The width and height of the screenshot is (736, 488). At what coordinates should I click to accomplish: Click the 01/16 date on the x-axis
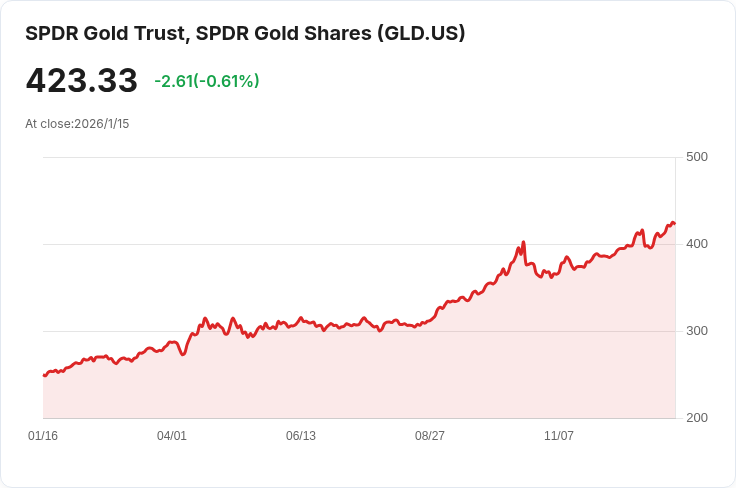(43, 436)
